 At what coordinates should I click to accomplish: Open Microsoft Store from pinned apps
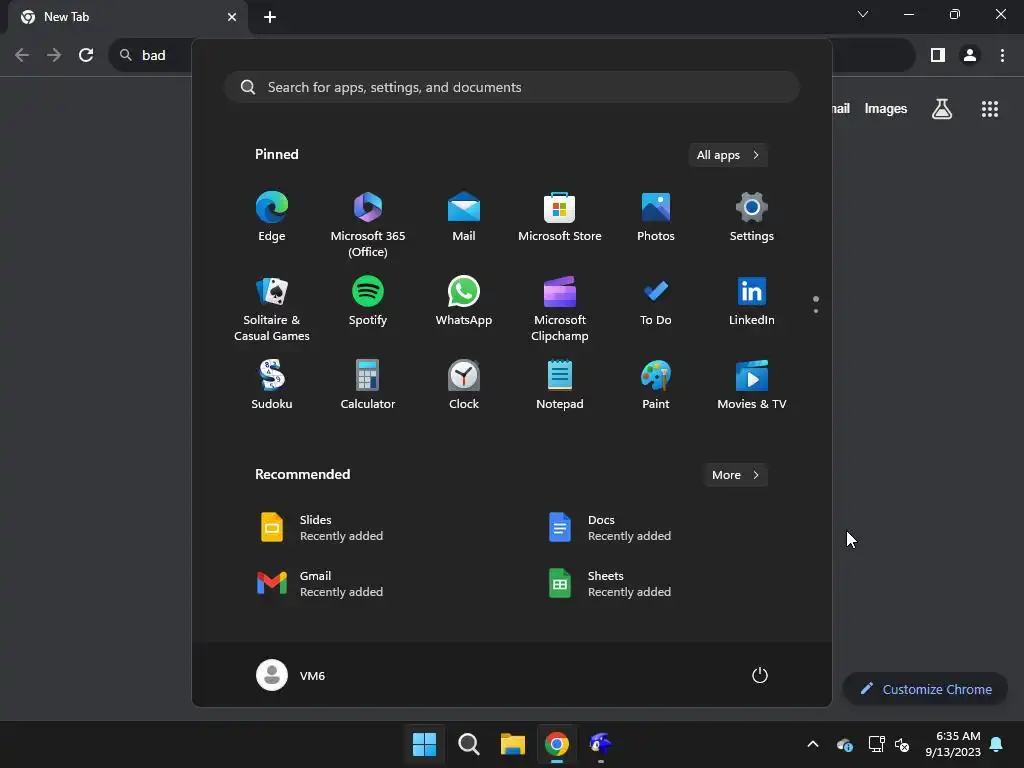point(560,217)
